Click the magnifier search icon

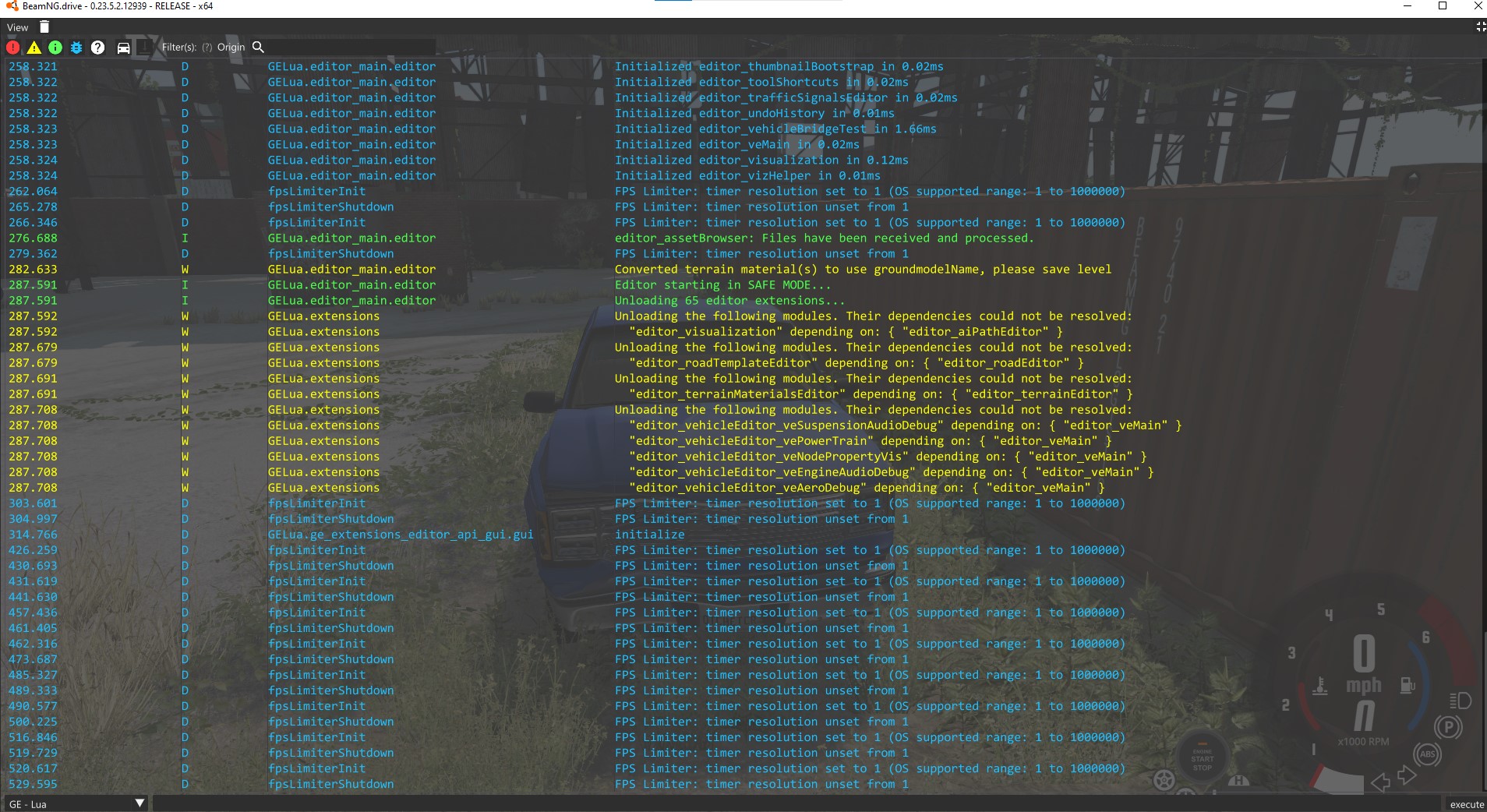click(259, 48)
